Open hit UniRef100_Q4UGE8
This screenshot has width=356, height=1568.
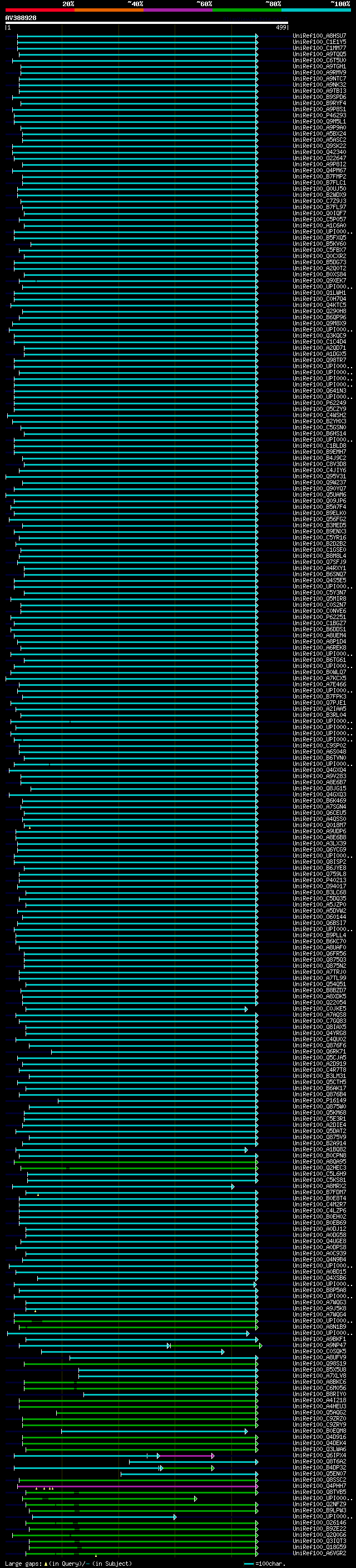319,1241
